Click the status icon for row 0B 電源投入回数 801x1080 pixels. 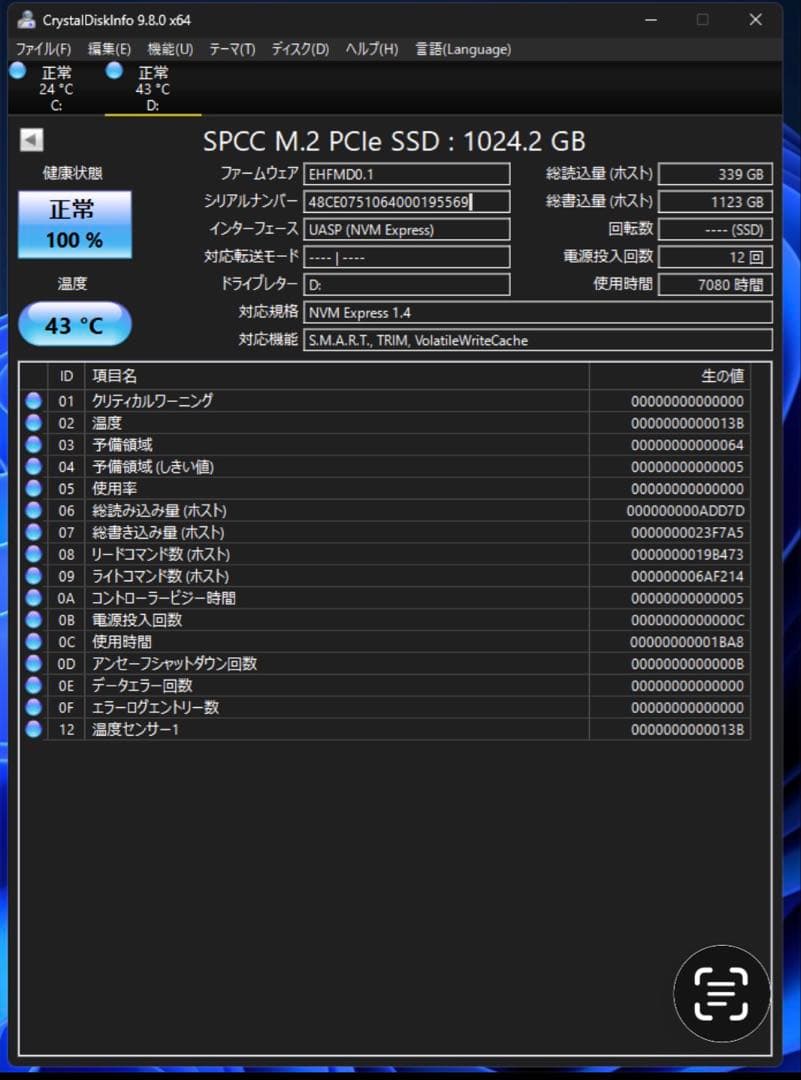[33, 620]
